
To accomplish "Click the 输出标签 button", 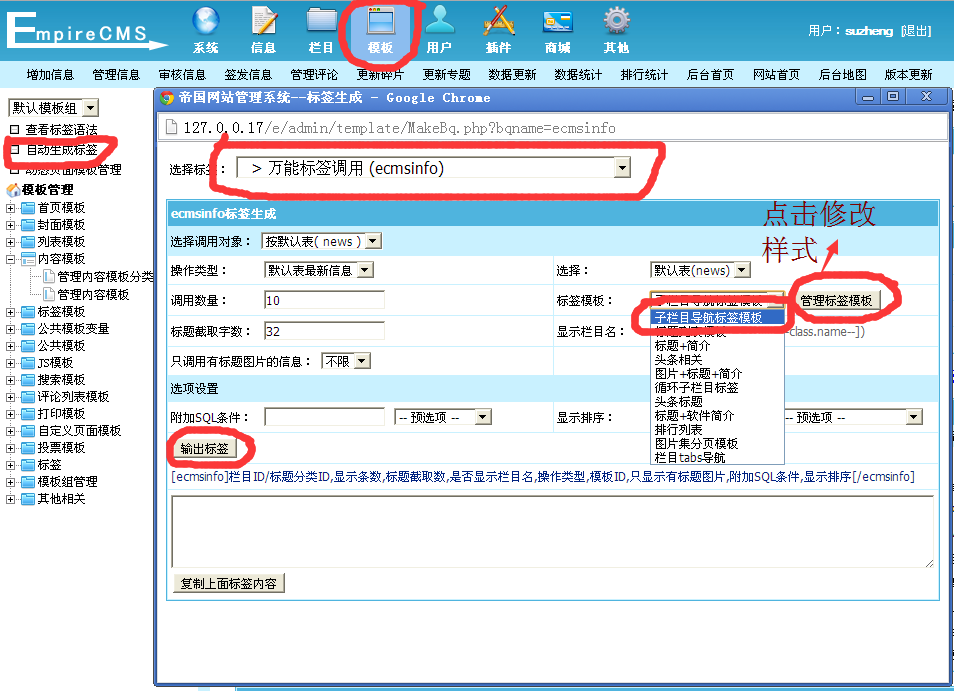I will (x=204, y=449).
